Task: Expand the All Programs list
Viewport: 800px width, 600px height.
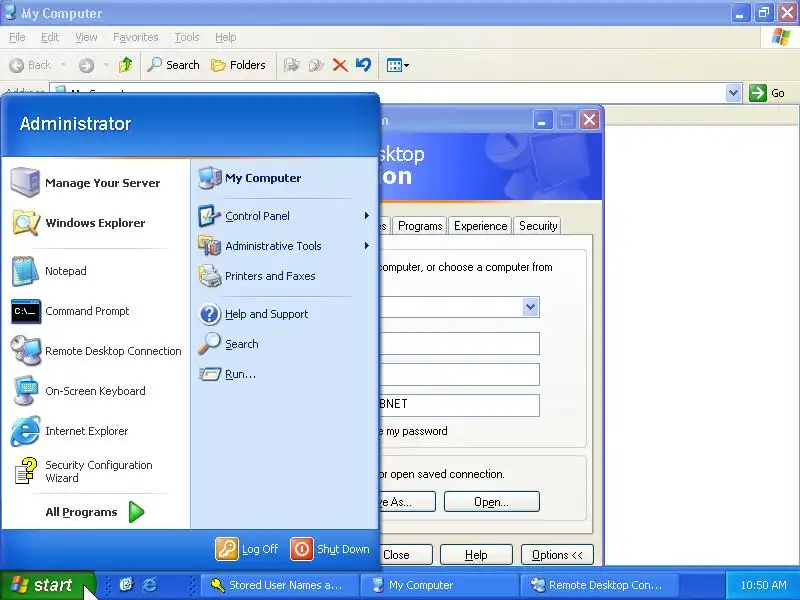Action: pyautogui.click(x=95, y=512)
